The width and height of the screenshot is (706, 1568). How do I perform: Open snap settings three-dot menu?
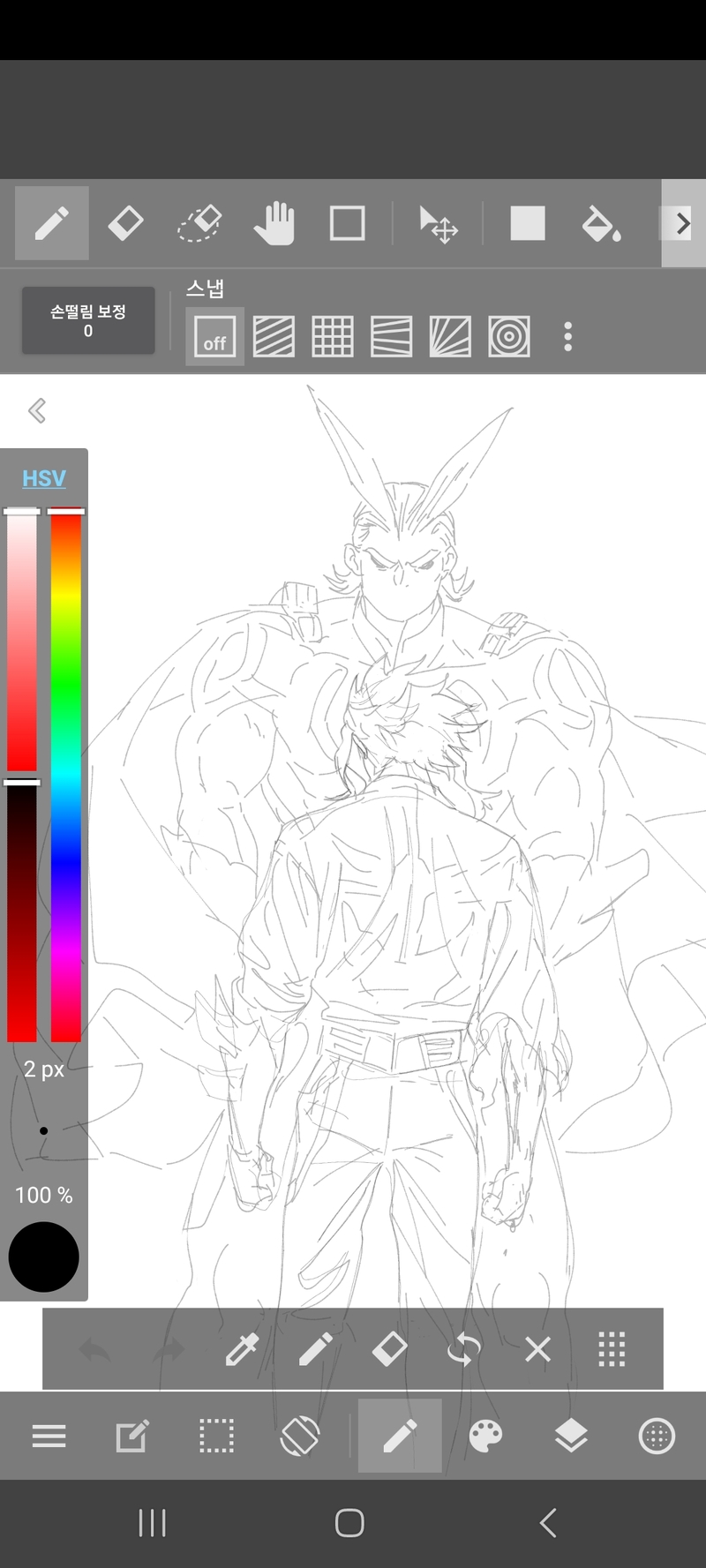tap(567, 336)
